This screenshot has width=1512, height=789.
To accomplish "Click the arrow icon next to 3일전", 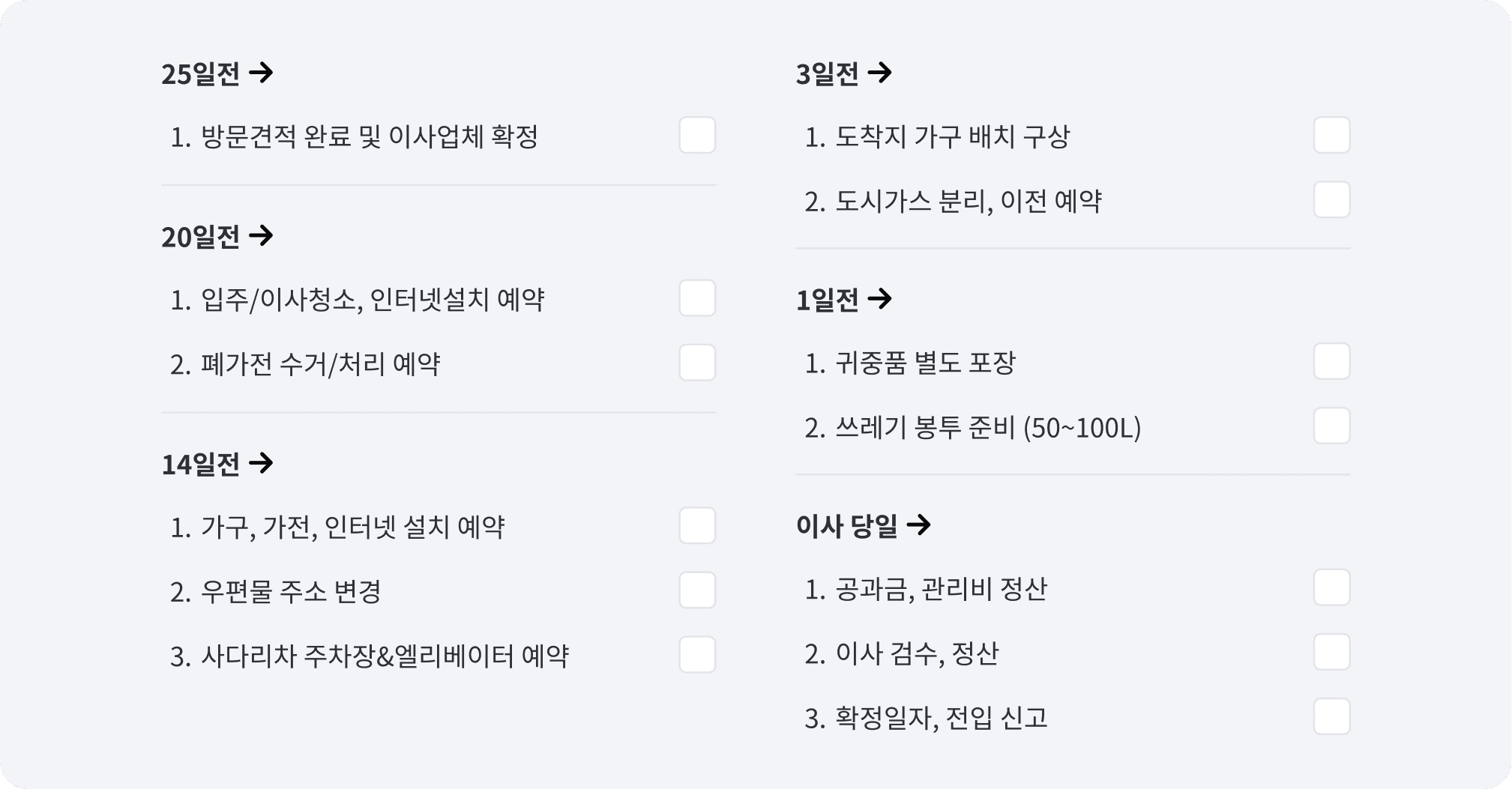I will tap(879, 73).
